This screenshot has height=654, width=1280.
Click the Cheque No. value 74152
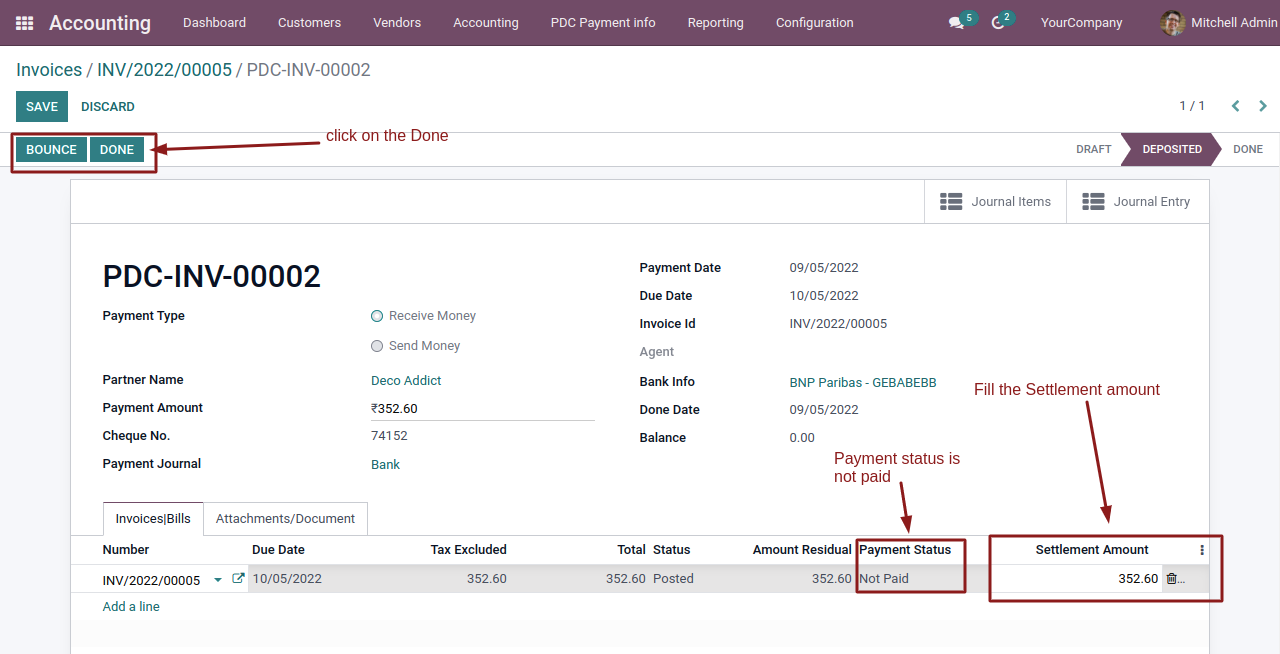click(x=389, y=436)
